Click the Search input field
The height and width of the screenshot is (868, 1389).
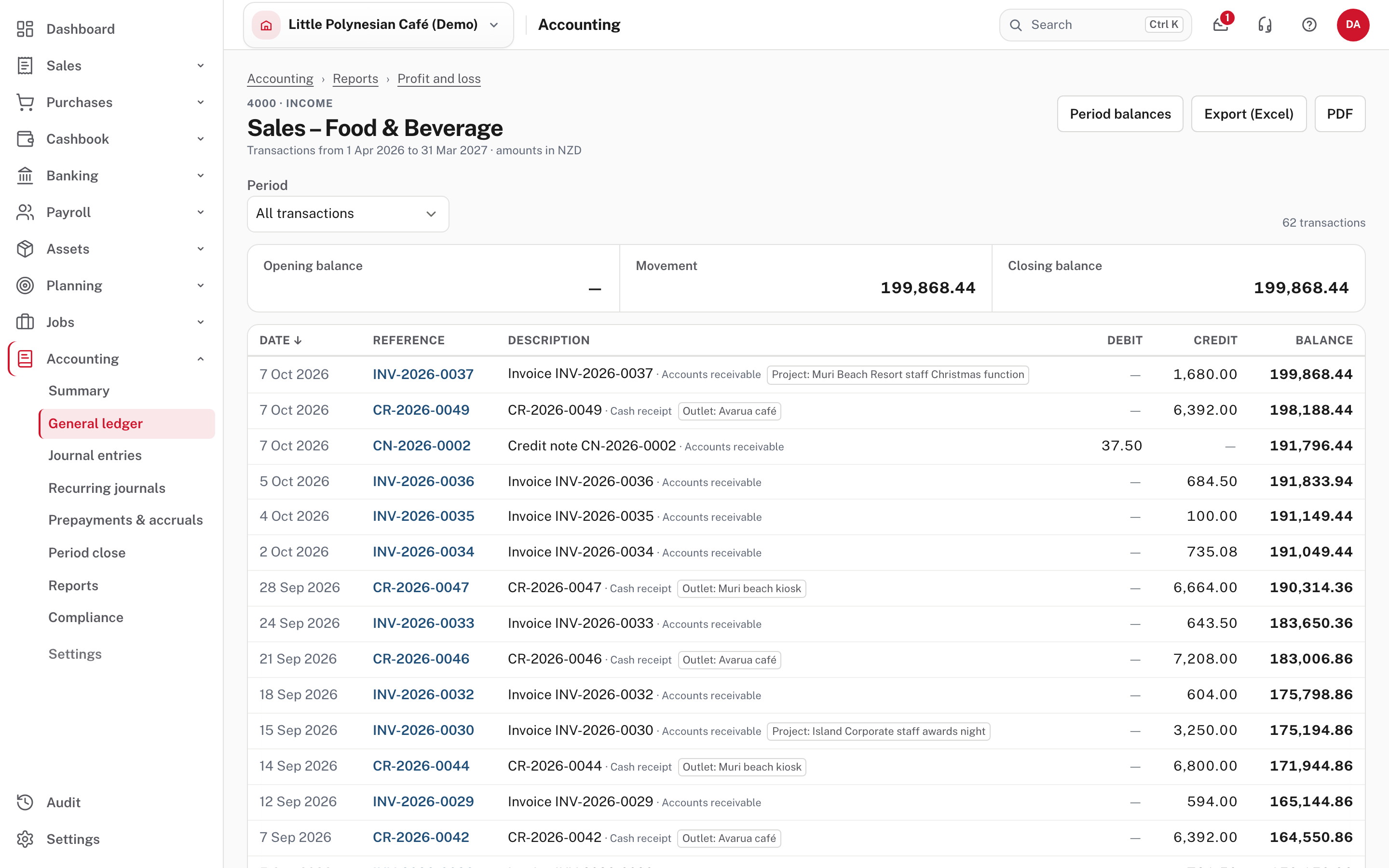1095,25
